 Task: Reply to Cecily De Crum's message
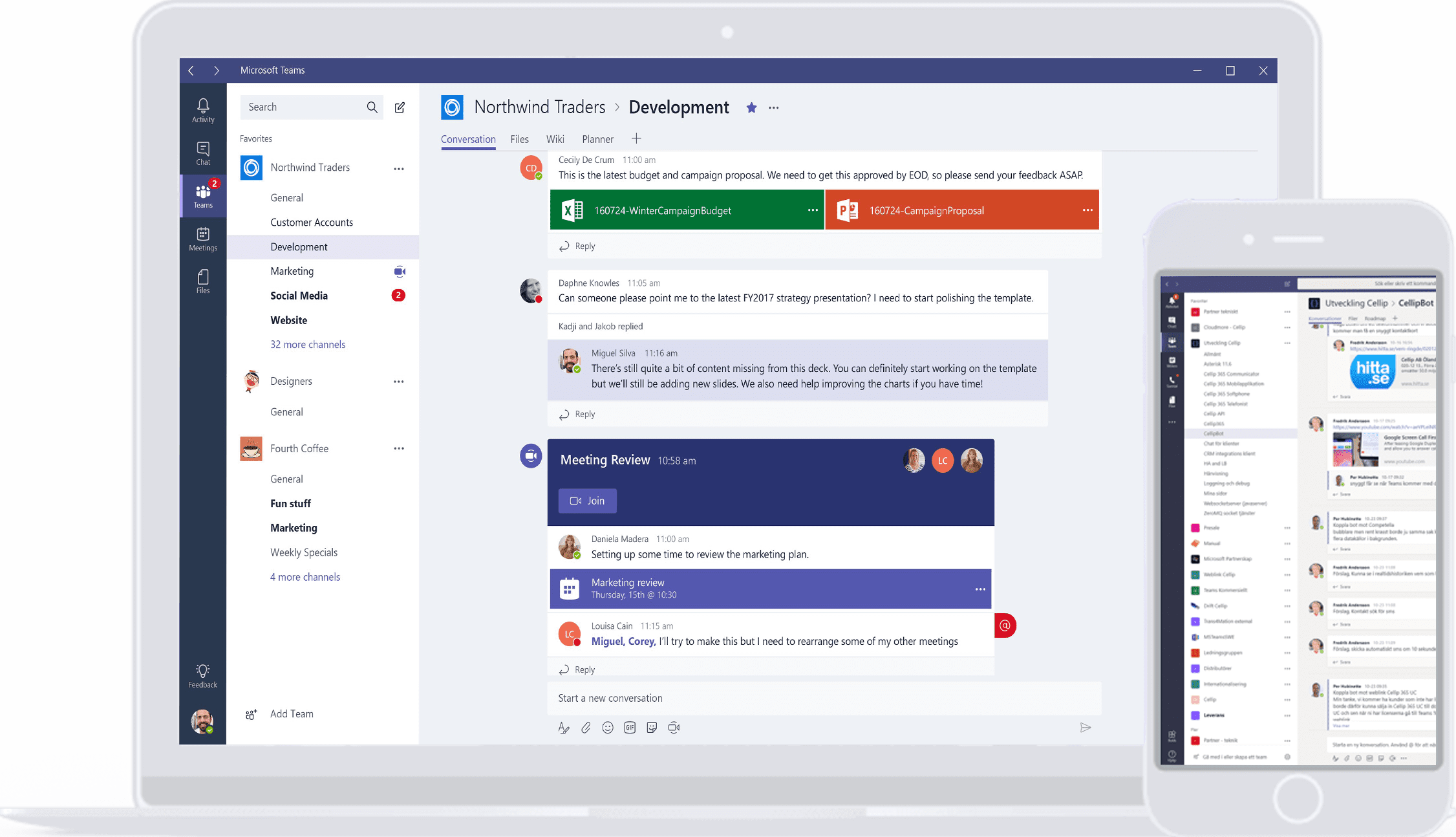point(577,246)
